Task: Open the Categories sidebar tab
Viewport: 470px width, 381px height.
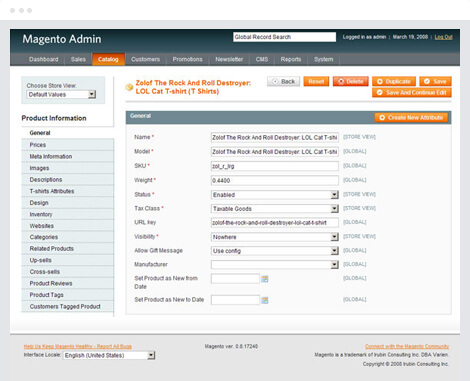Action: coord(67,237)
